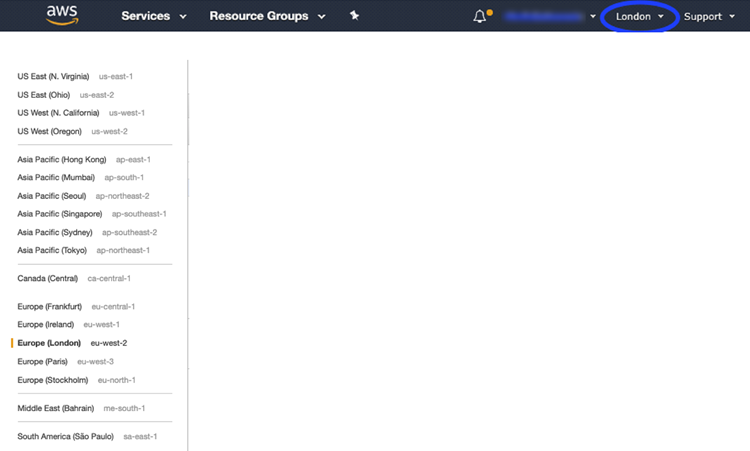Click the eu-north-1 region code
This screenshot has height=451, width=750.
pyautogui.click(x=117, y=380)
